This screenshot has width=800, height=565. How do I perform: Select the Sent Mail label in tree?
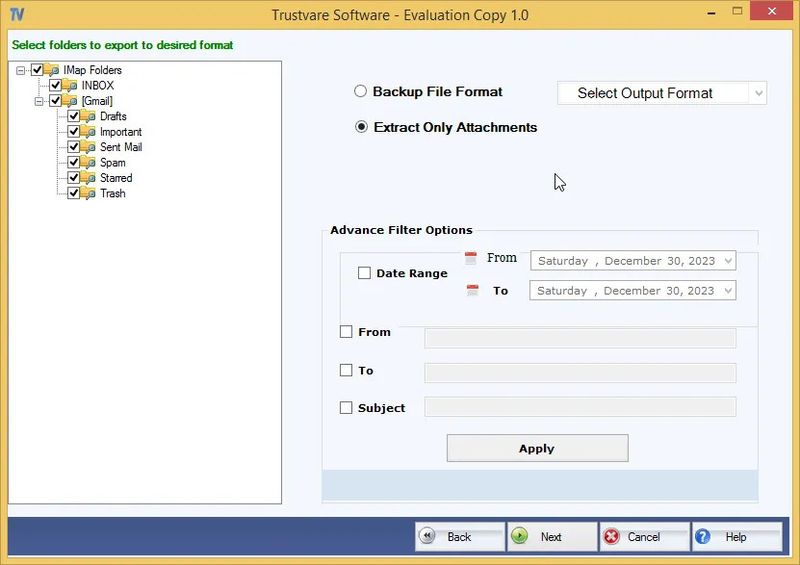121,147
